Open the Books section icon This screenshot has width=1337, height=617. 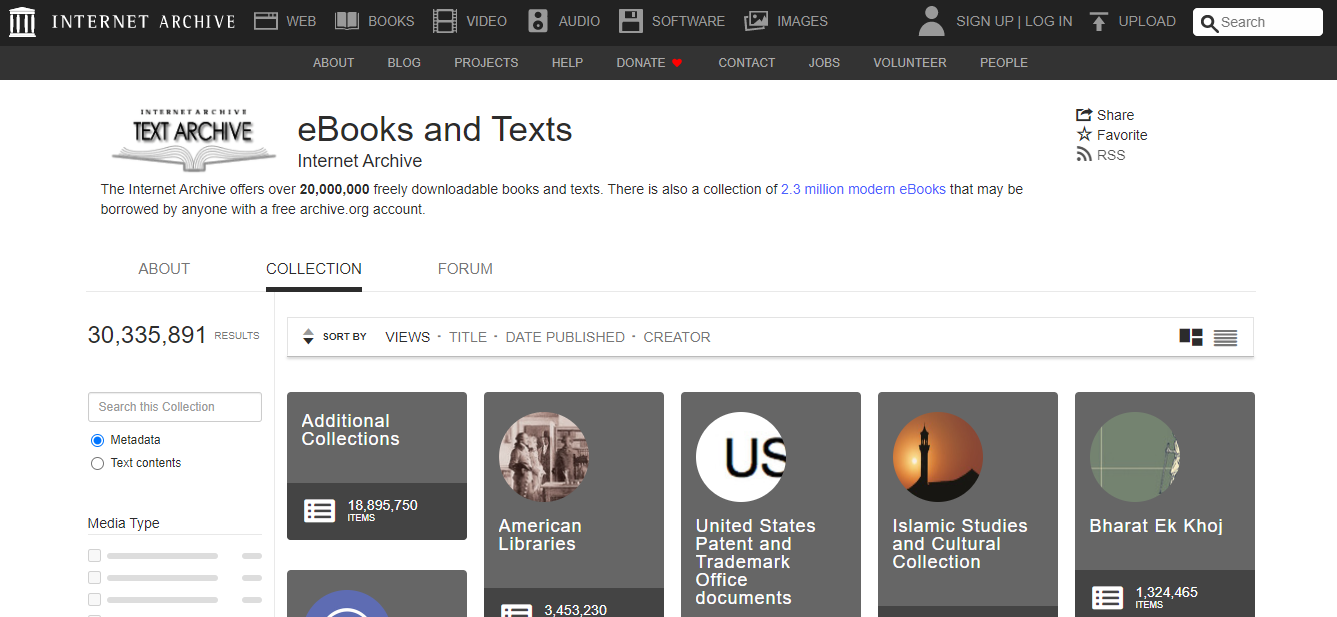[x=347, y=21]
